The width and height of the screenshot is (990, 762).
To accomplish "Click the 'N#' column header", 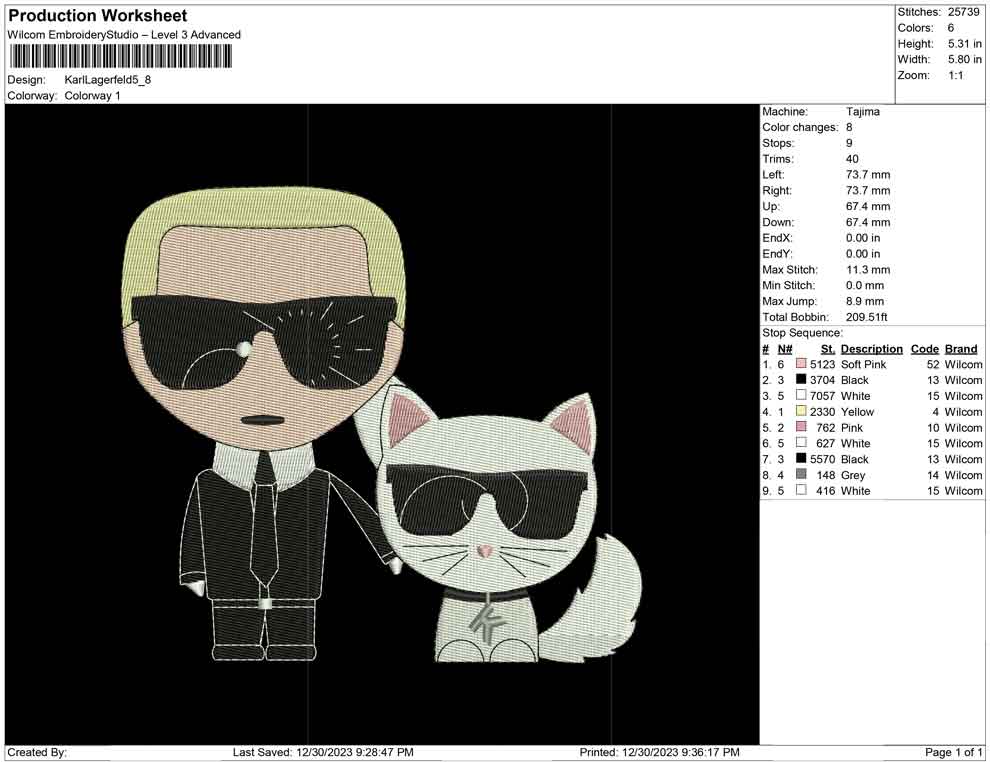I will point(785,348).
